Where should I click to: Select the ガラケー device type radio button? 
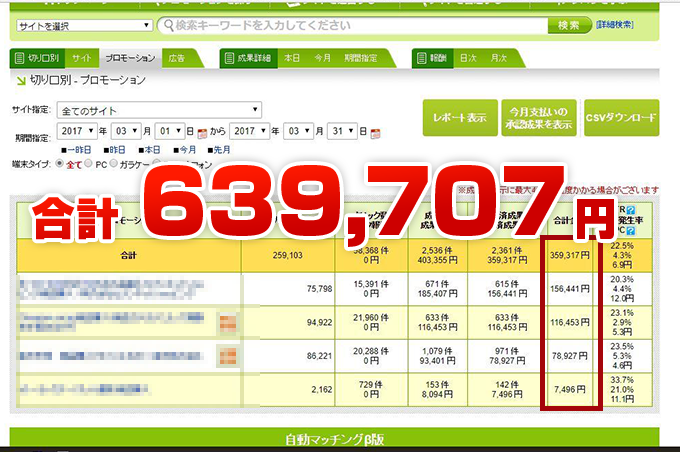115,163
